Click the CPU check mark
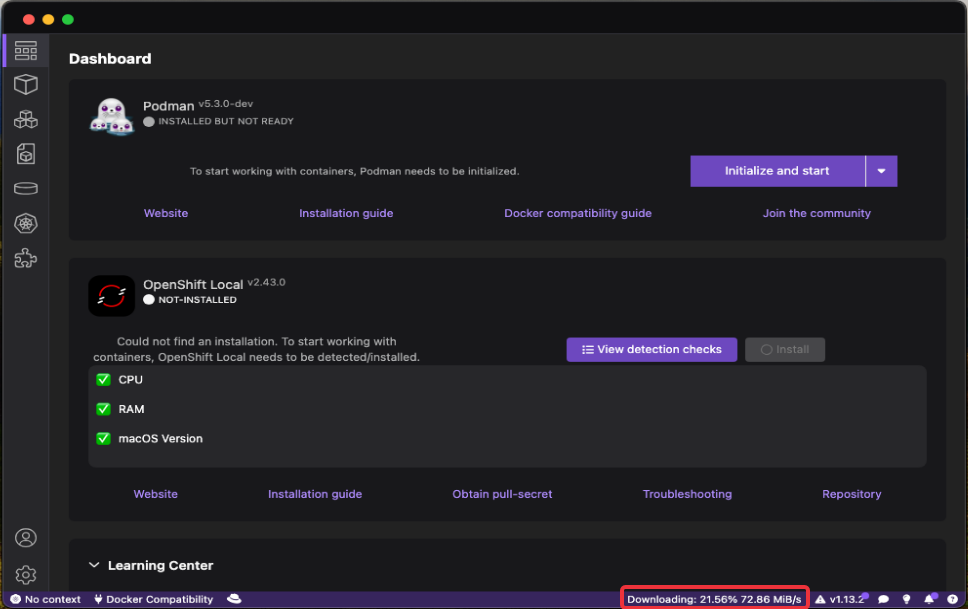 point(103,380)
